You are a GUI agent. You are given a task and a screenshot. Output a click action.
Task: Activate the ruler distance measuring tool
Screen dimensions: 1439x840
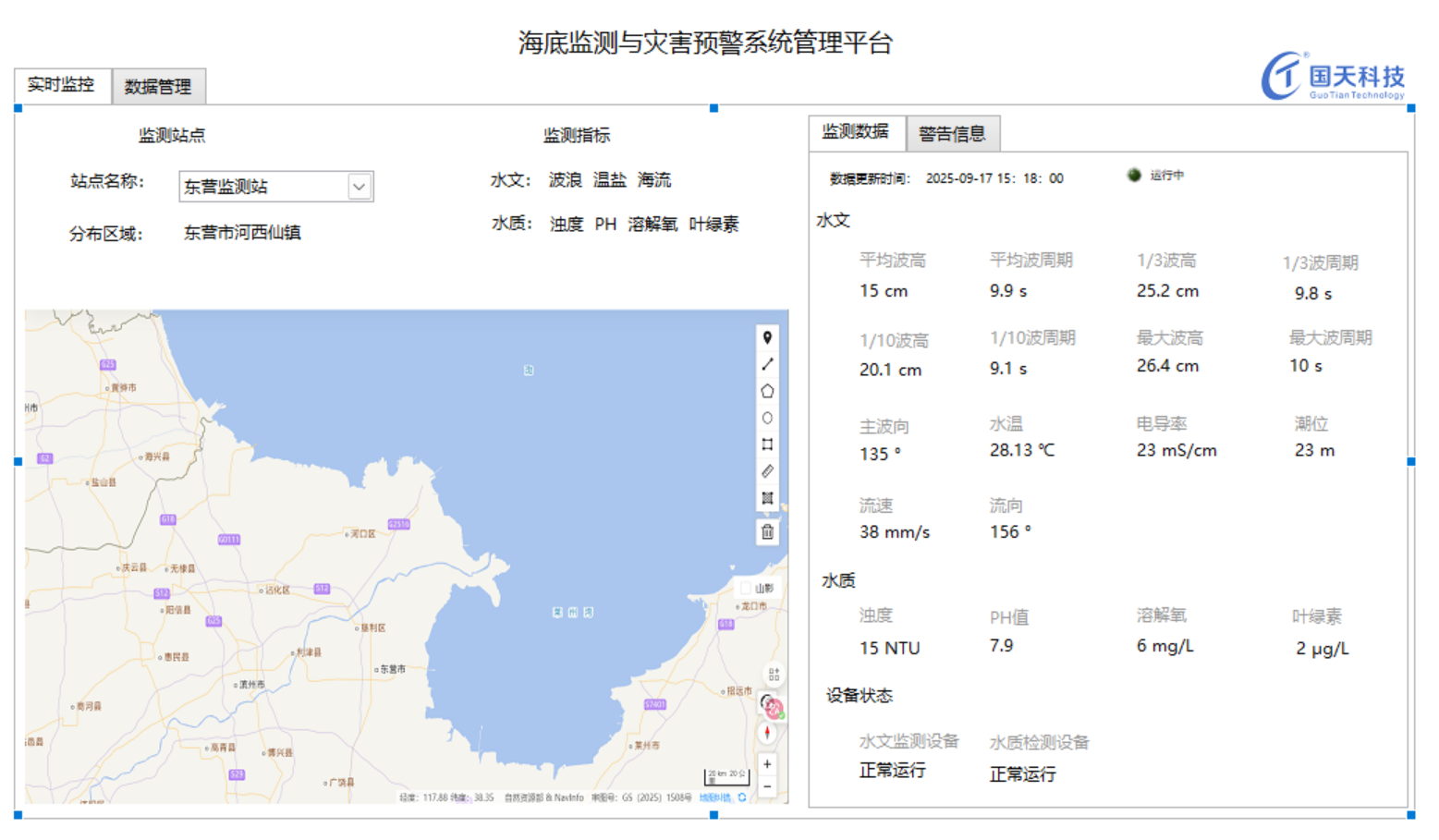(x=767, y=471)
